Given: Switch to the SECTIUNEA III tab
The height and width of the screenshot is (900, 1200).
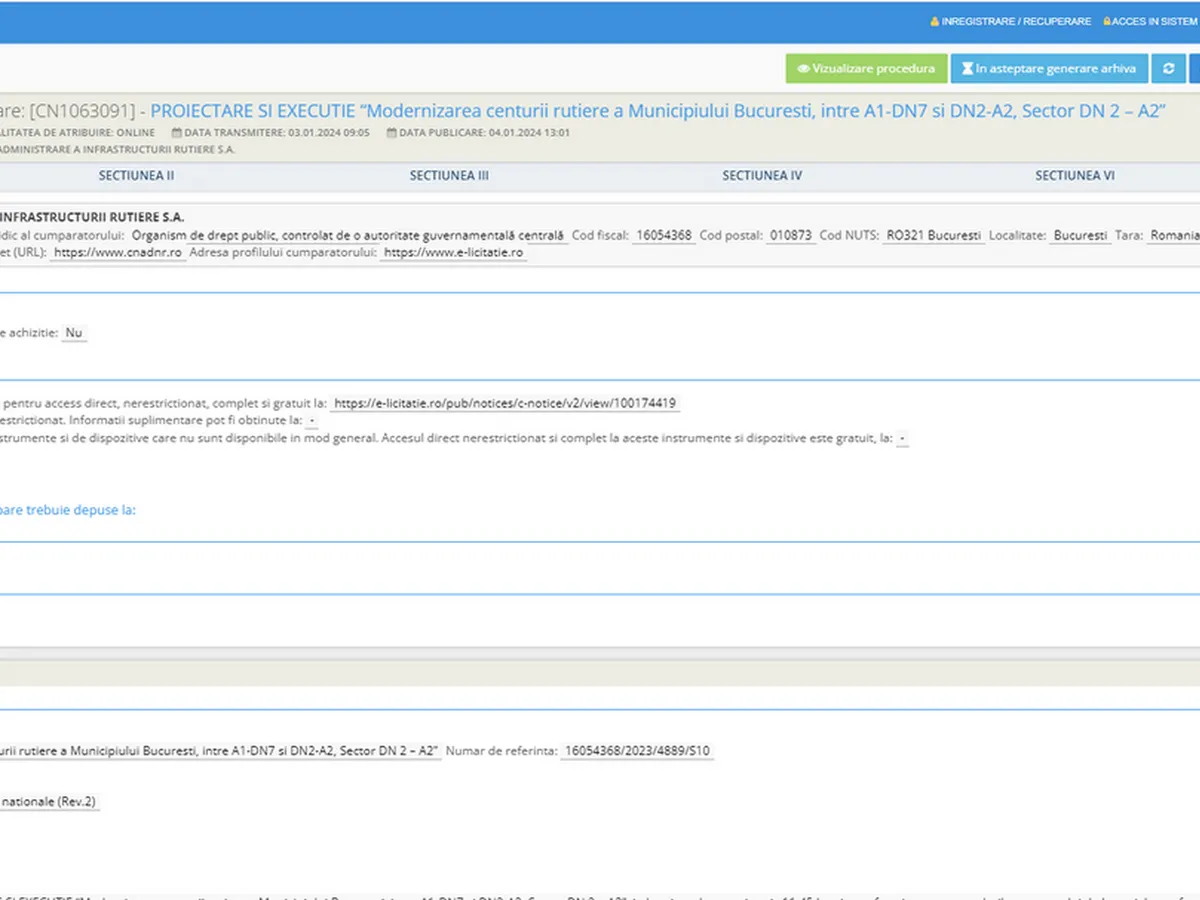Looking at the screenshot, I should click(449, 176).
